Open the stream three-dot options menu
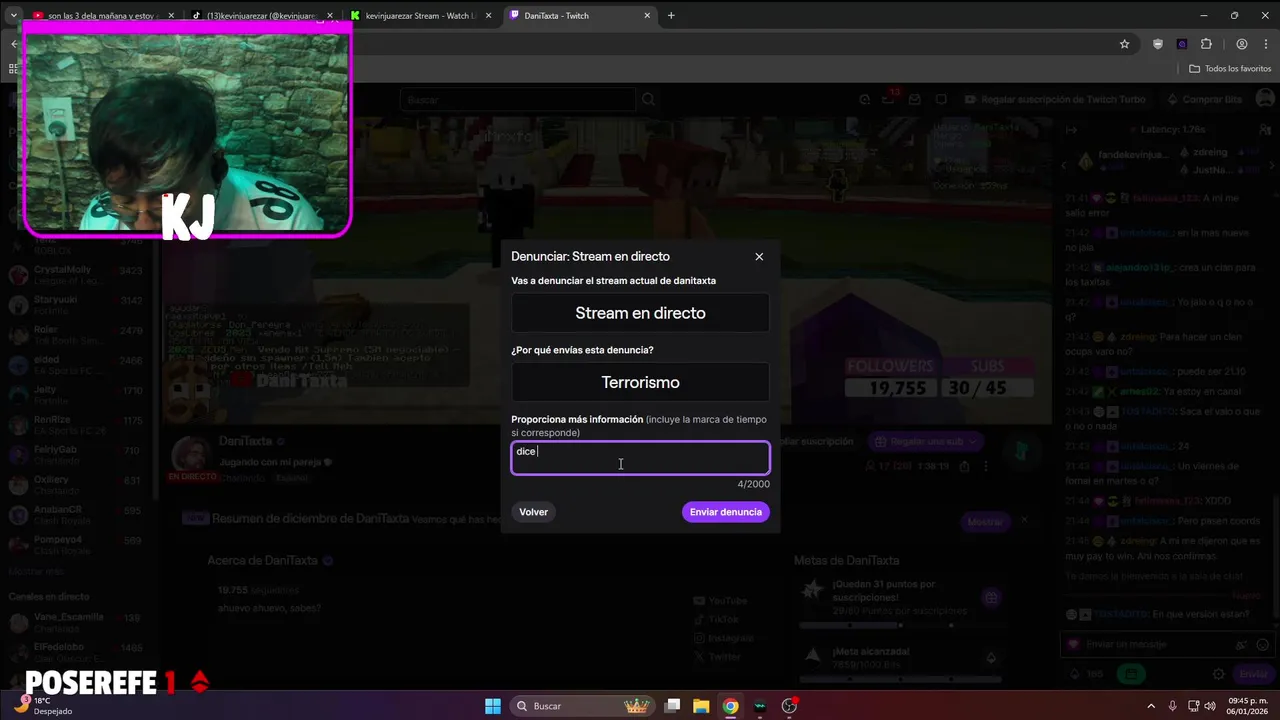The height and width of the screenshot is (720, 1280). point(986,466)
